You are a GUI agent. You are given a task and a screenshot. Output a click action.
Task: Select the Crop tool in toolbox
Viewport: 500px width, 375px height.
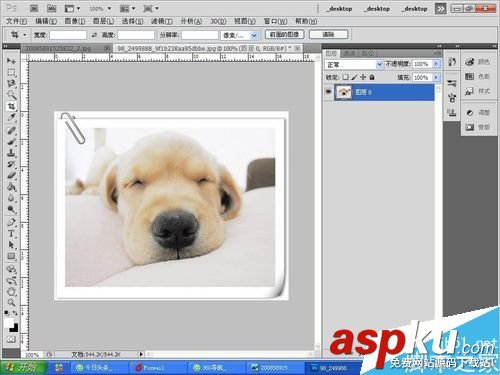click(11, 106)
